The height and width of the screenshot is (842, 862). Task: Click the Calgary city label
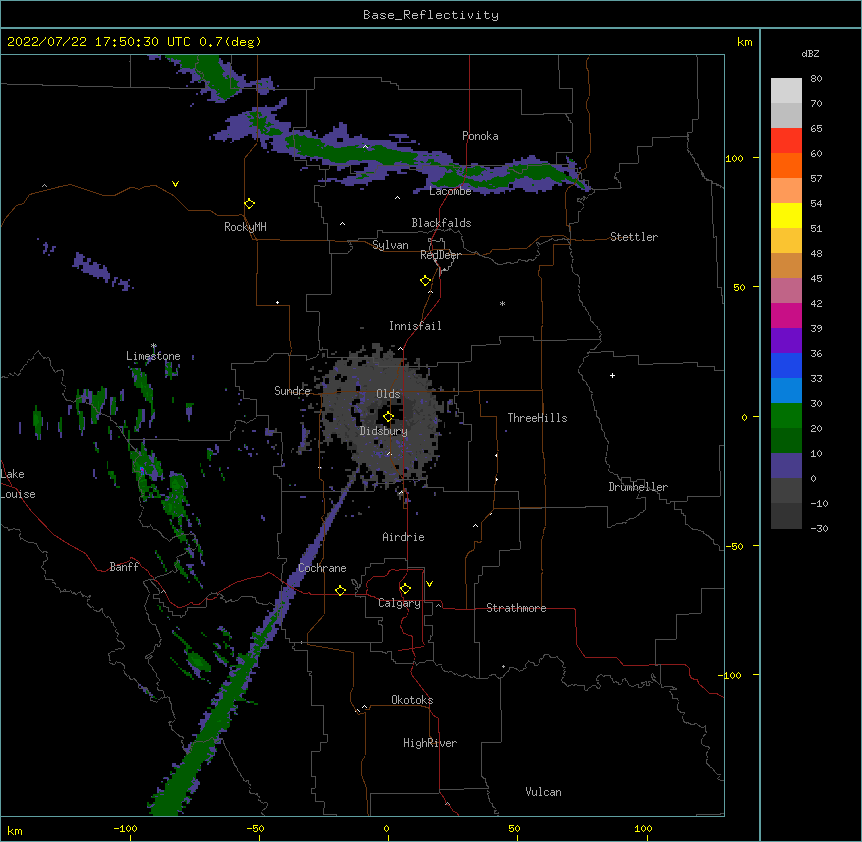[x=399, y=603]
